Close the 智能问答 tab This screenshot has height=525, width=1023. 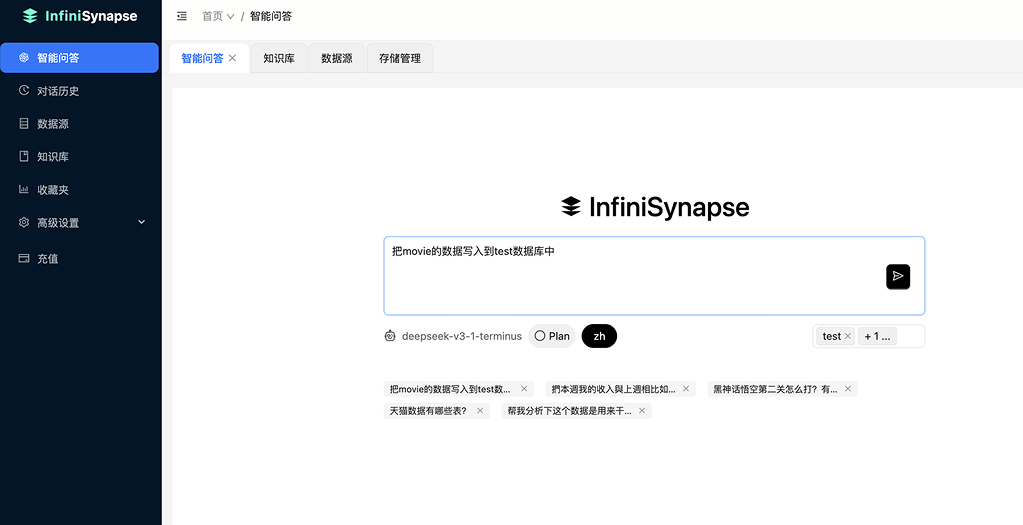pos(232,58)
